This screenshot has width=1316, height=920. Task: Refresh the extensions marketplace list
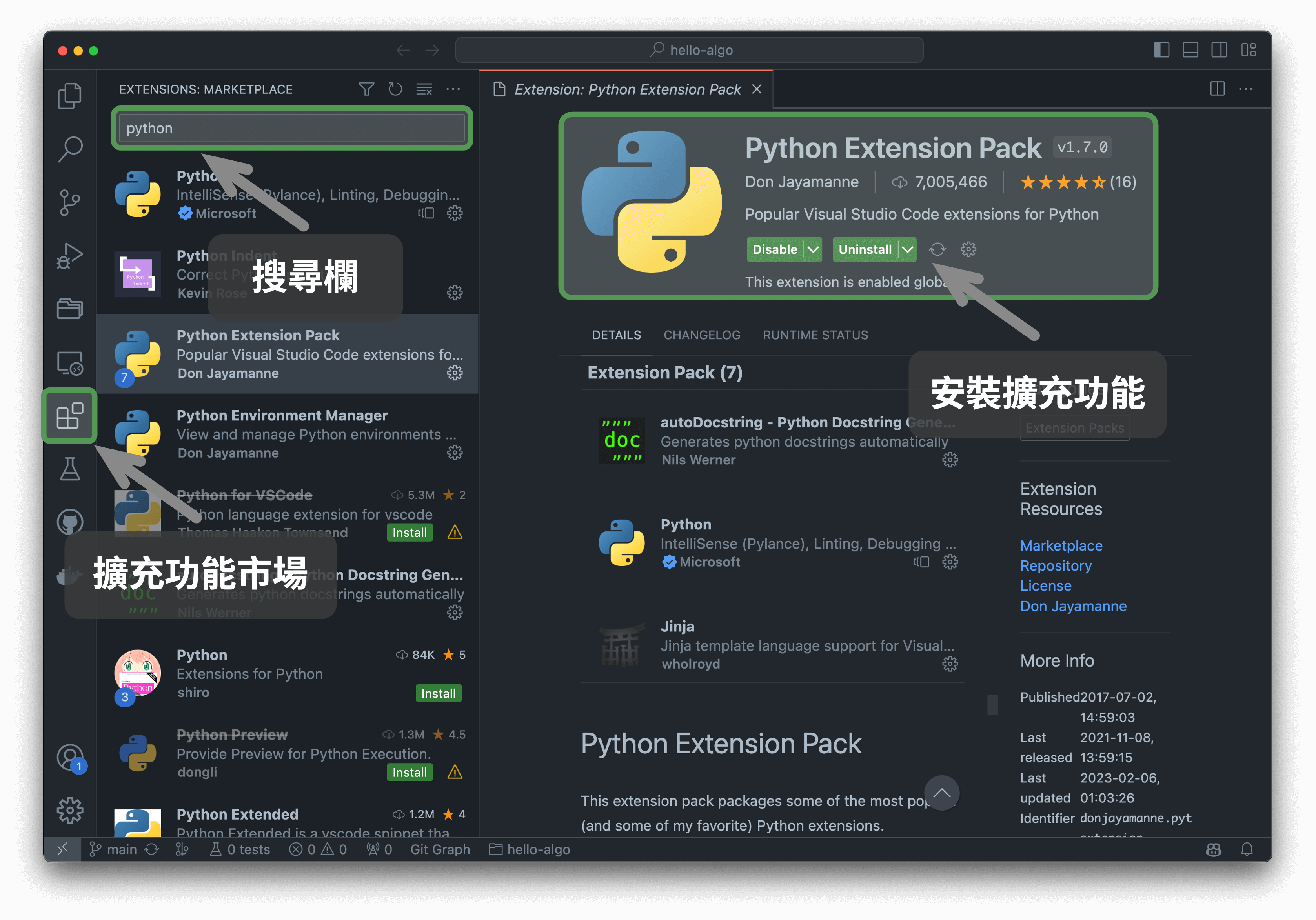tap(395, 89)
